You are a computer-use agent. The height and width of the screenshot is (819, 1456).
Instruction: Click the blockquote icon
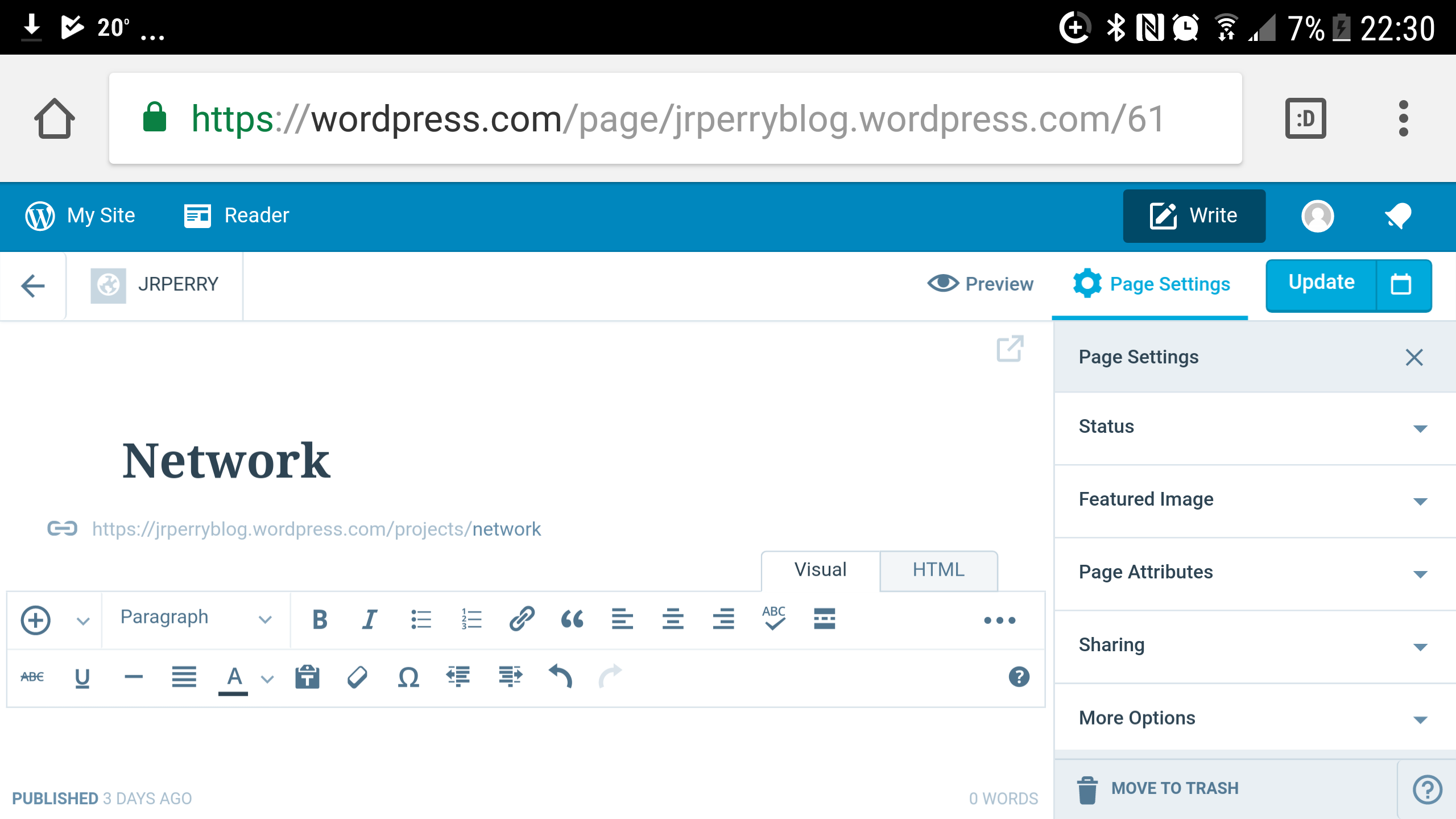tap(572, 619)
